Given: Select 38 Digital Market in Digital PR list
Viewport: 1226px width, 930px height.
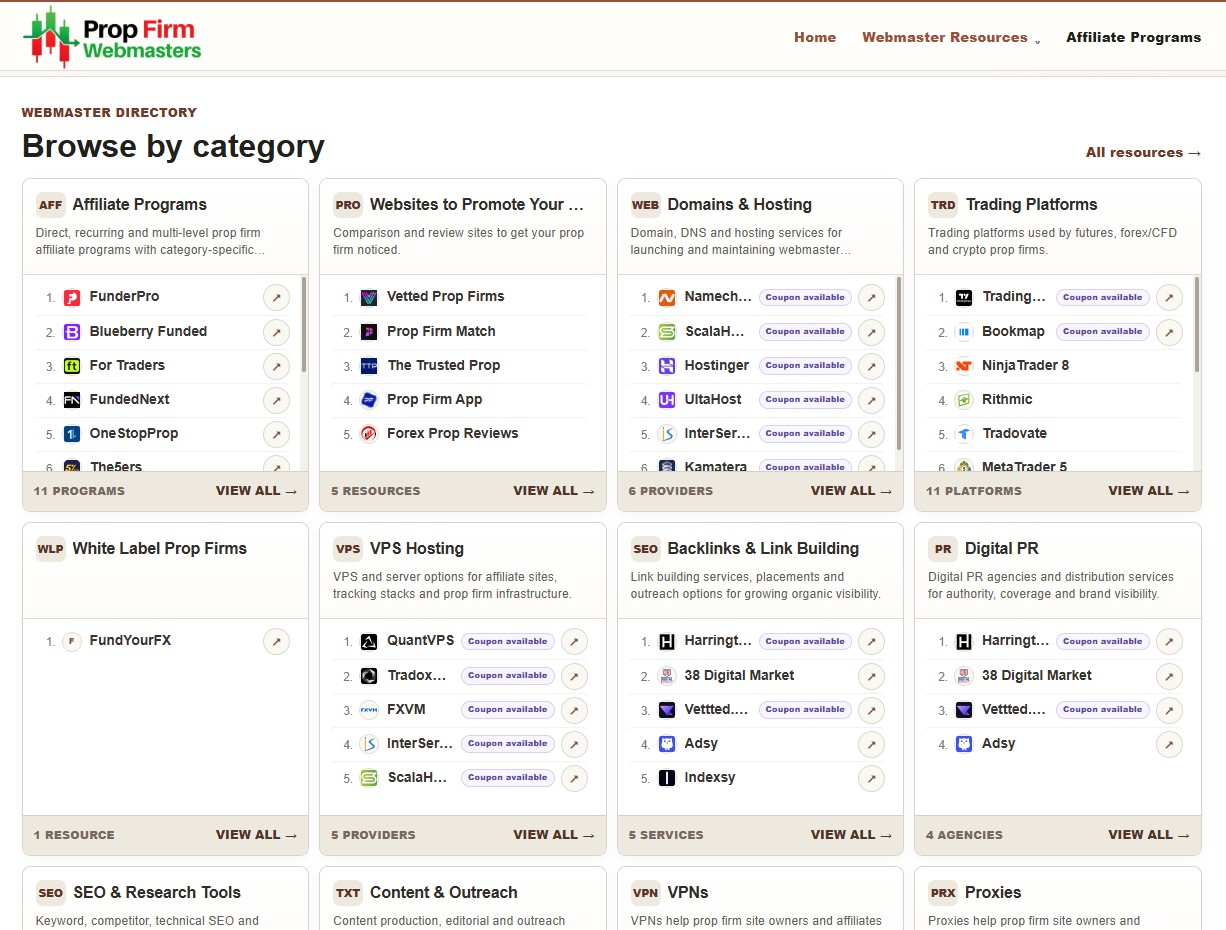Looking at the screenshot, I should [x=1037, y=675].
